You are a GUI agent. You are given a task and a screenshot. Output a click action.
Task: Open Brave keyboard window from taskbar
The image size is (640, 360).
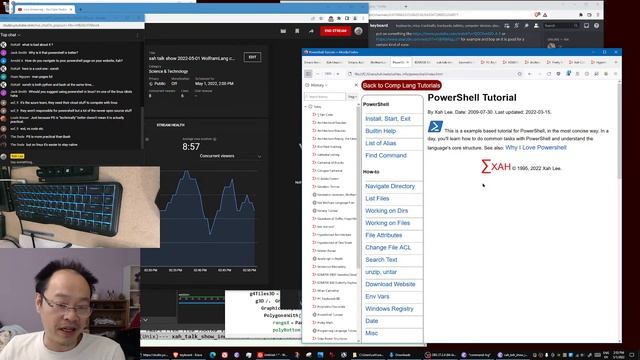click(x=188, y=355)
